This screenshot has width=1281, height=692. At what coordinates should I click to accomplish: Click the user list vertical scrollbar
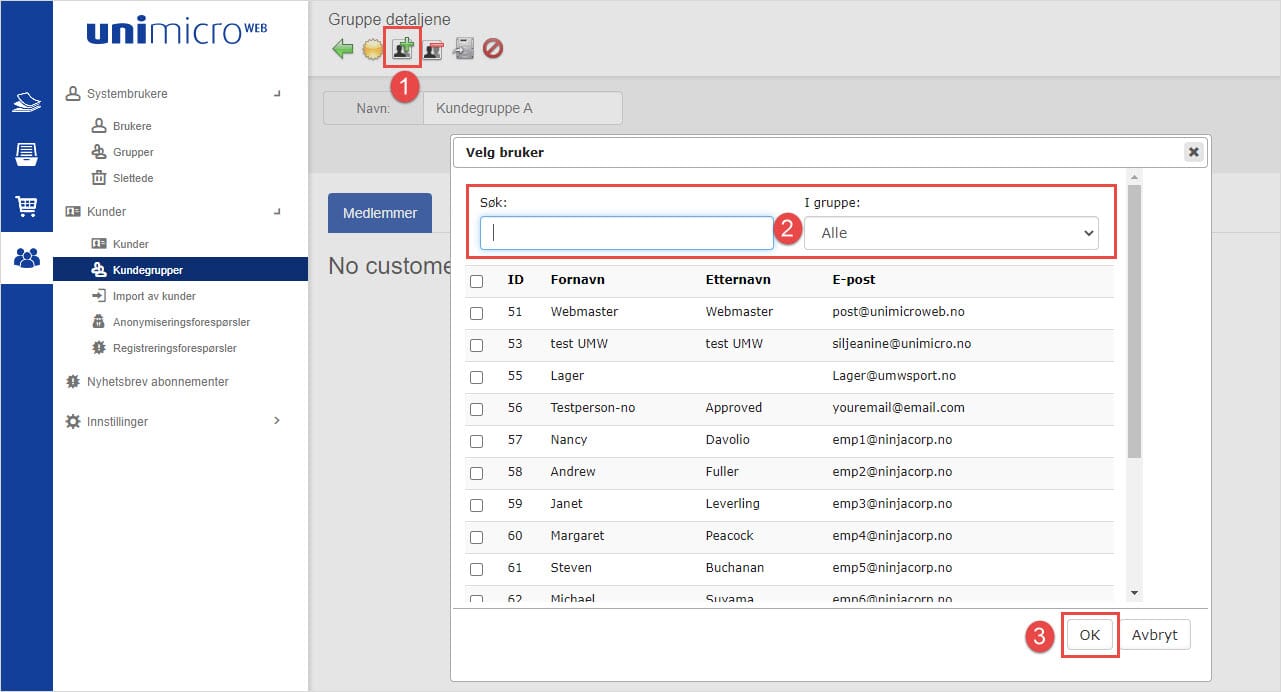tap(1133, 320)
